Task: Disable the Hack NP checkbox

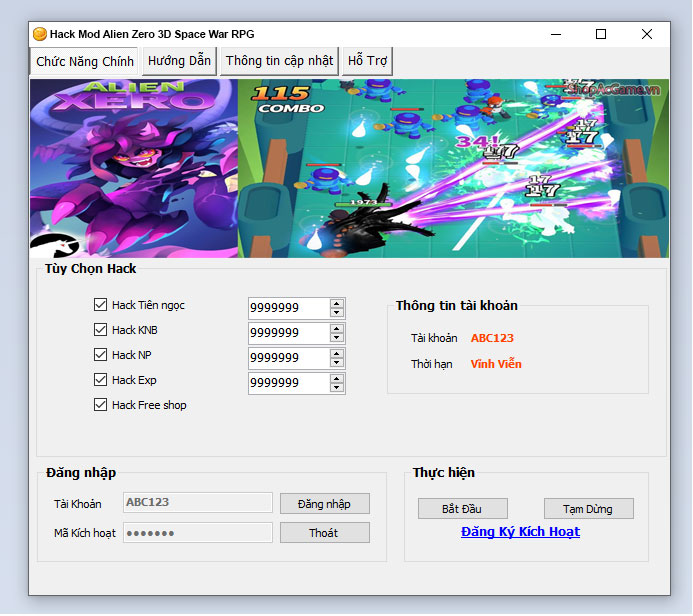Action: (x=100, y=355)
